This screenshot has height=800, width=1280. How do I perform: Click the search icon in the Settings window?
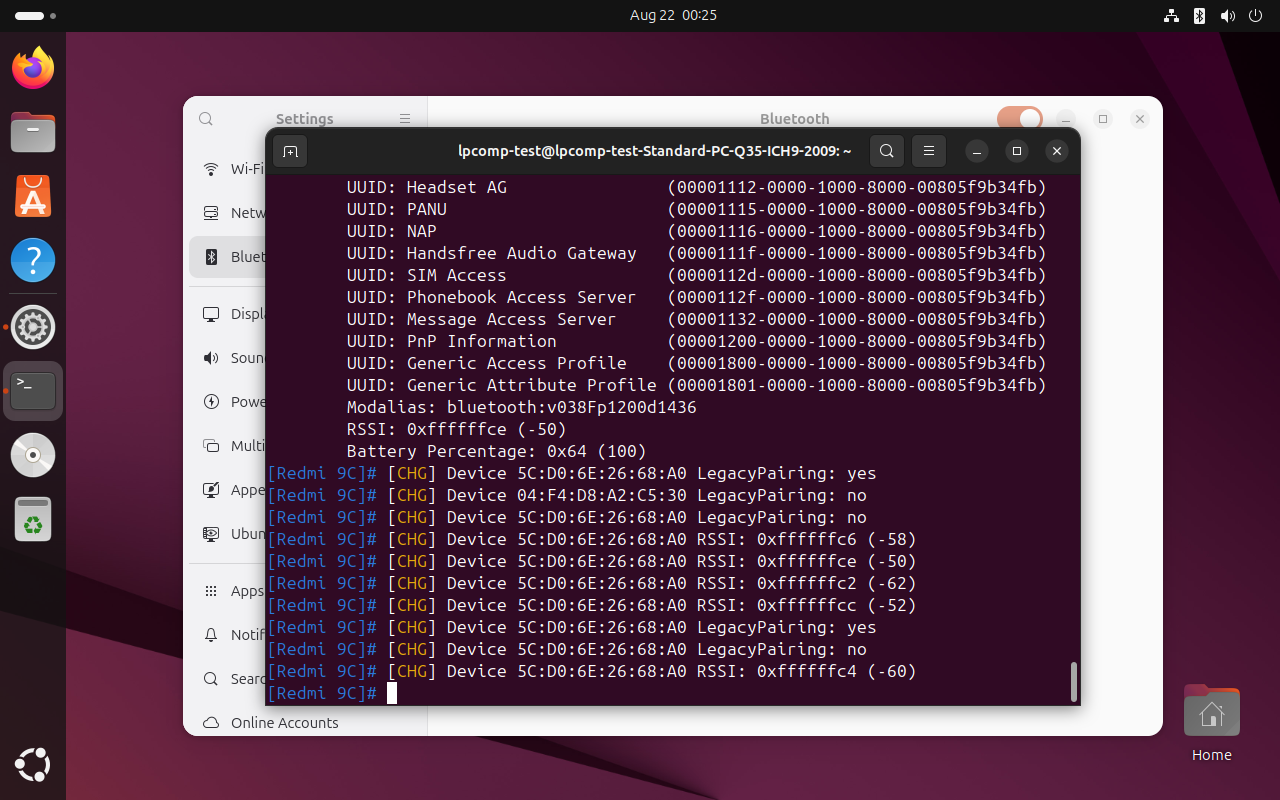(x=206, y=119)
